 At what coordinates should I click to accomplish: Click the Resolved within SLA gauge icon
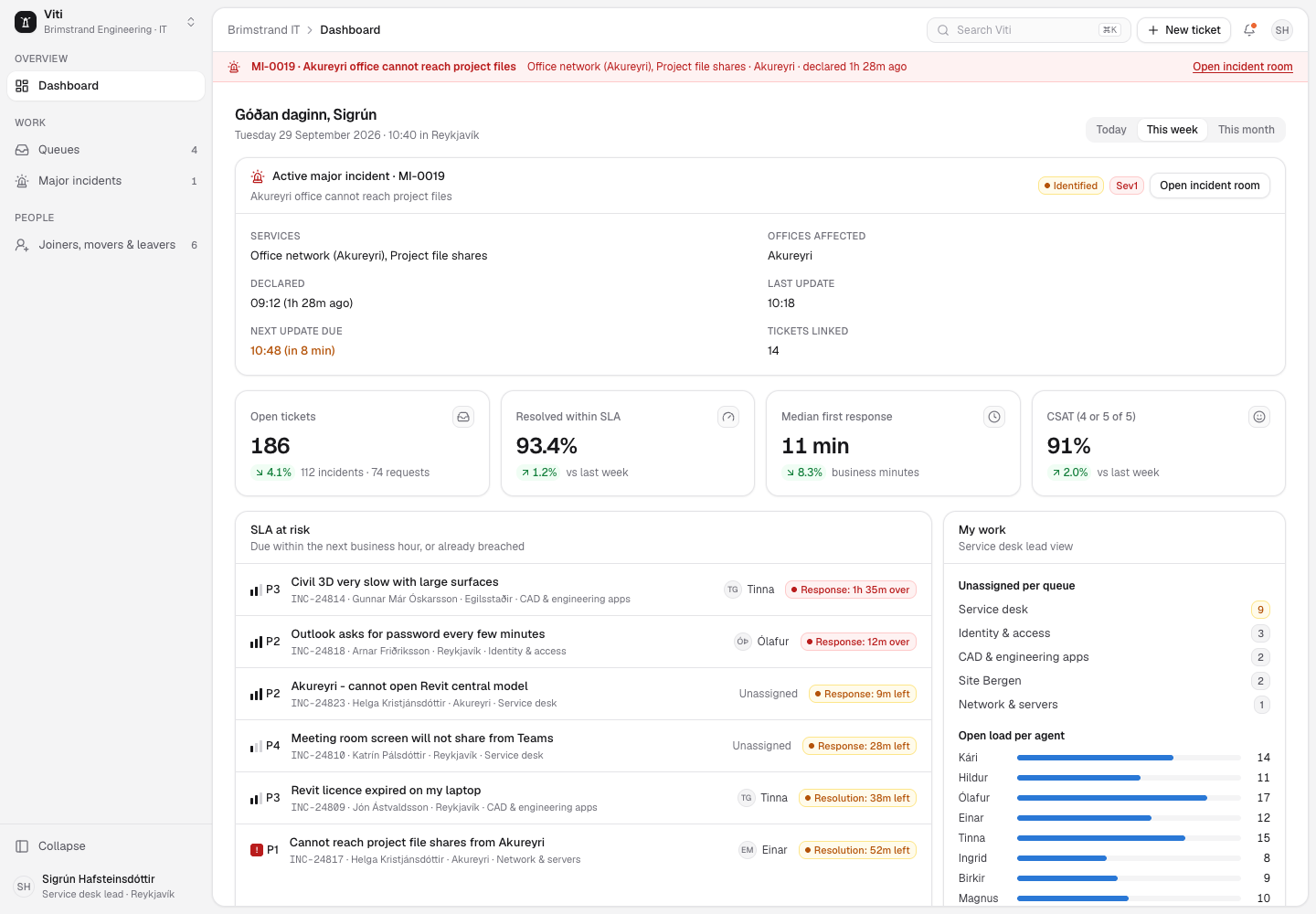[x=728, y=417]
